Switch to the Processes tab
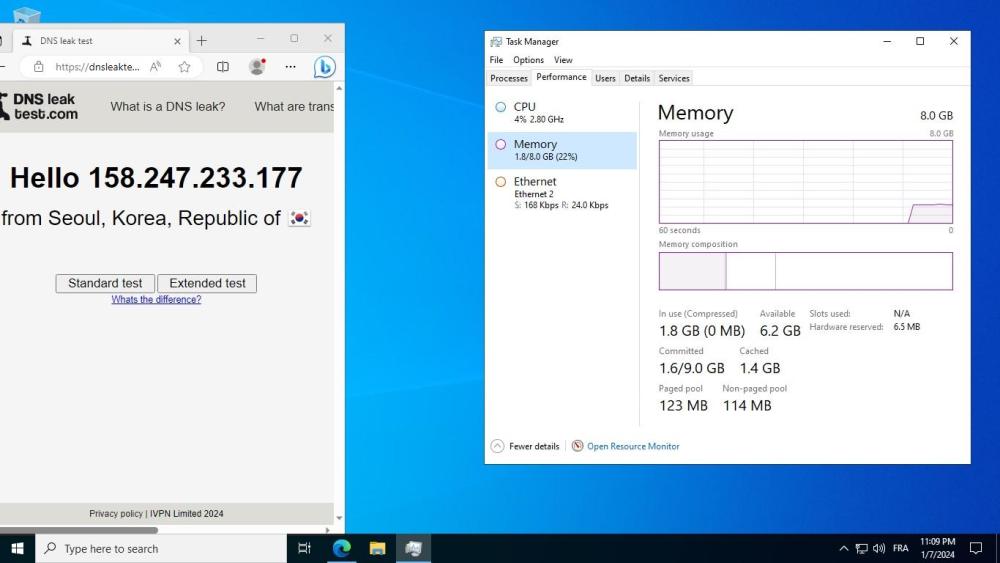The width and height of the screenshot is (1000, 563). tap(509, 78)
